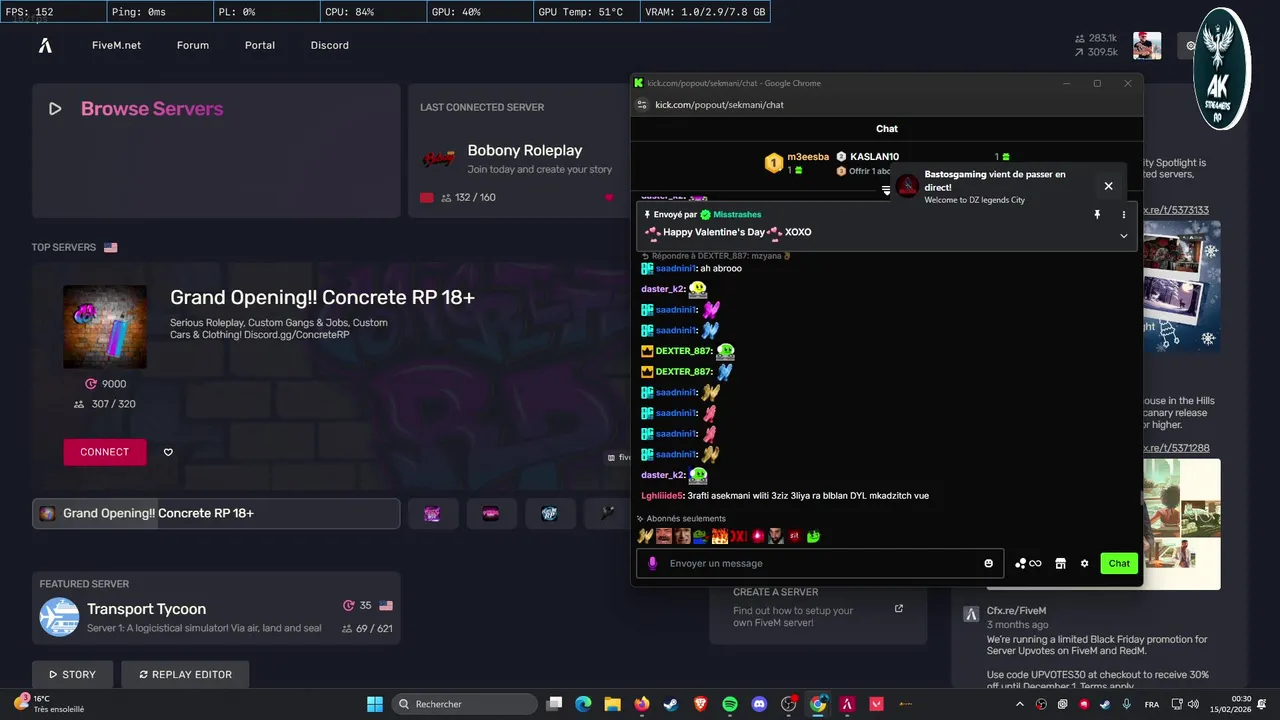Open the Transport Tycoon featured server
The height and width of the screenshot is (720, 1280).
(x=216, y=608)
